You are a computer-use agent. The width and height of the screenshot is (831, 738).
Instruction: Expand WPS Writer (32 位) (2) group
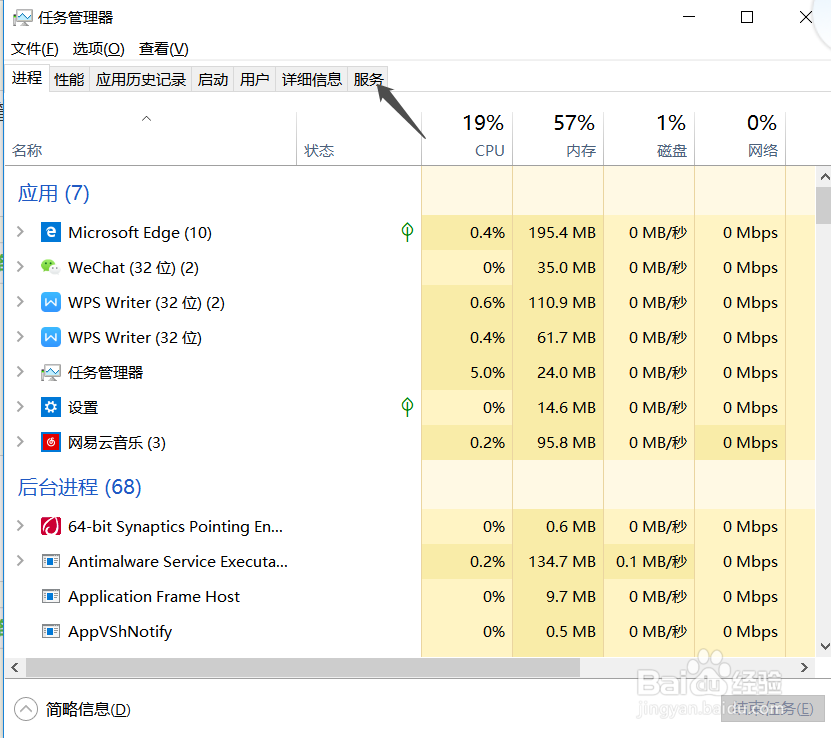[20, 301]
